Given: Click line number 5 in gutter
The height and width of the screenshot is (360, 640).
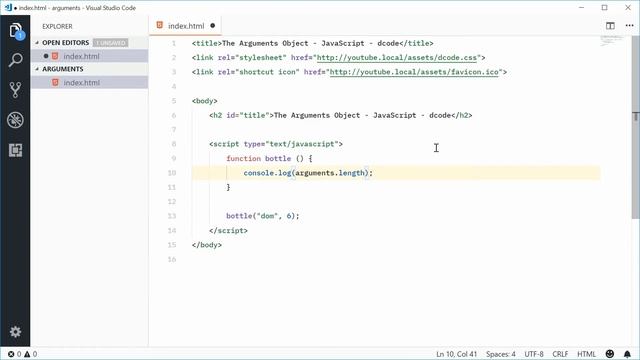Looking at the screenshot, I should point(174,101).
